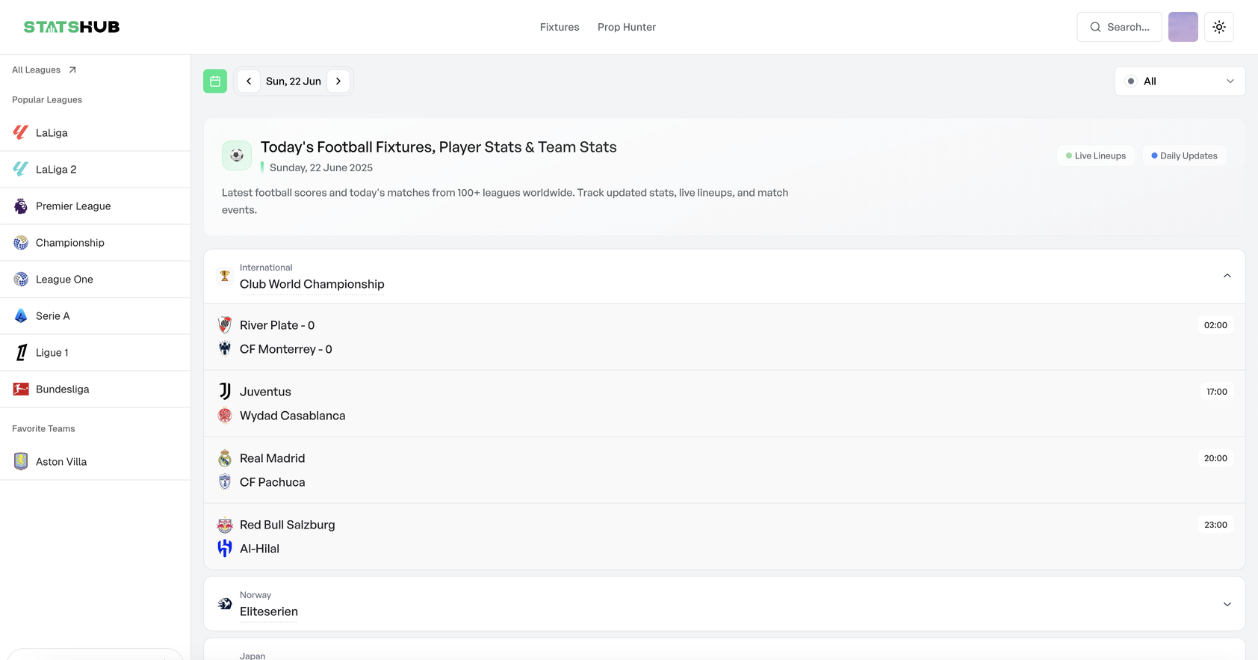
Task: Click the Serie A logo icon
Action: (x=21, y=316)
